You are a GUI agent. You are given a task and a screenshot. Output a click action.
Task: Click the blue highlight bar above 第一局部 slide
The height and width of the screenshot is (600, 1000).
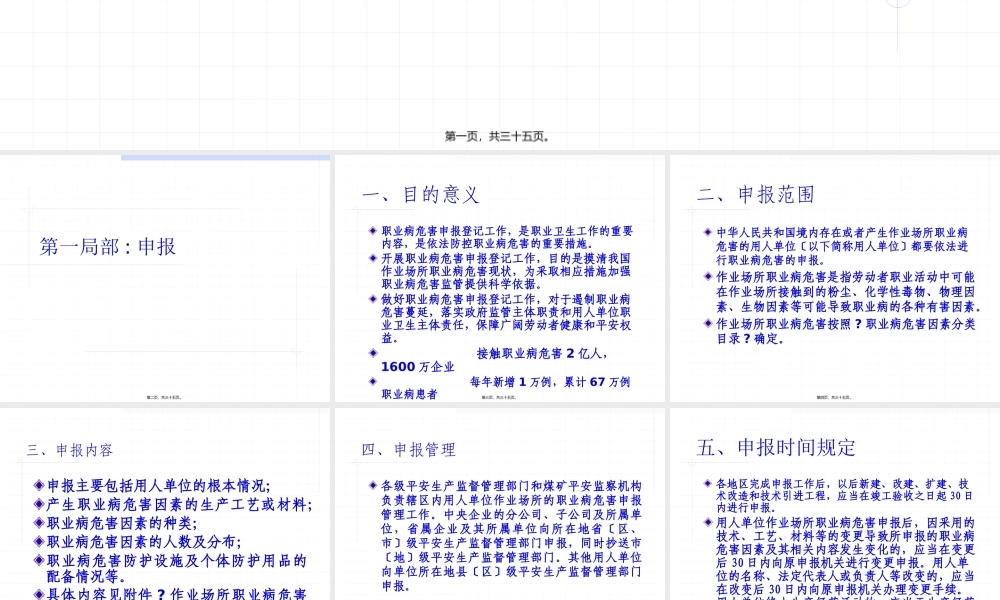pos(225,156)
